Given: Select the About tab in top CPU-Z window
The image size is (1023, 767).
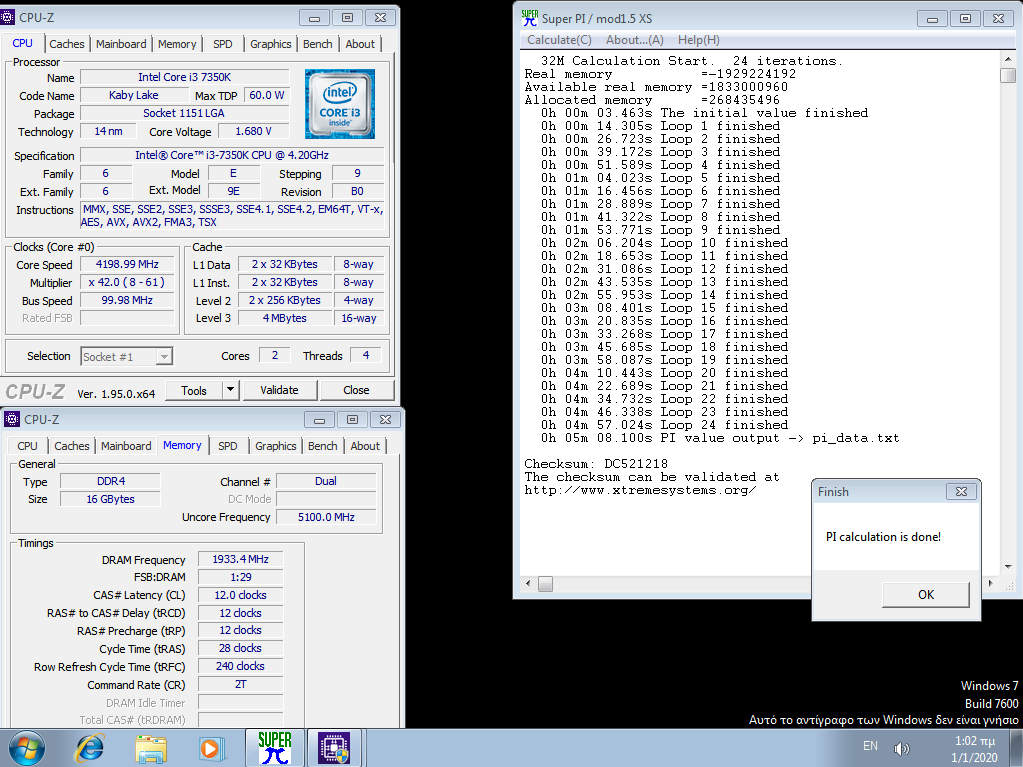Looking at the screenshot, I should 360,44.
